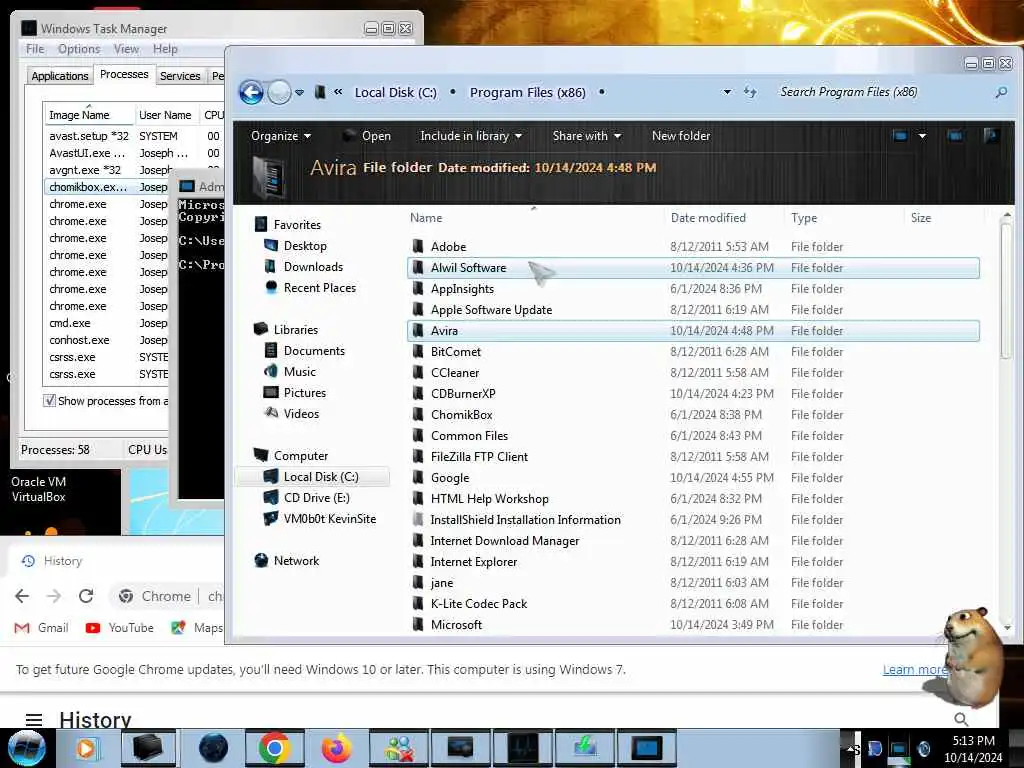Click New folder in the Explorer toolbar

tap(680, 136)
